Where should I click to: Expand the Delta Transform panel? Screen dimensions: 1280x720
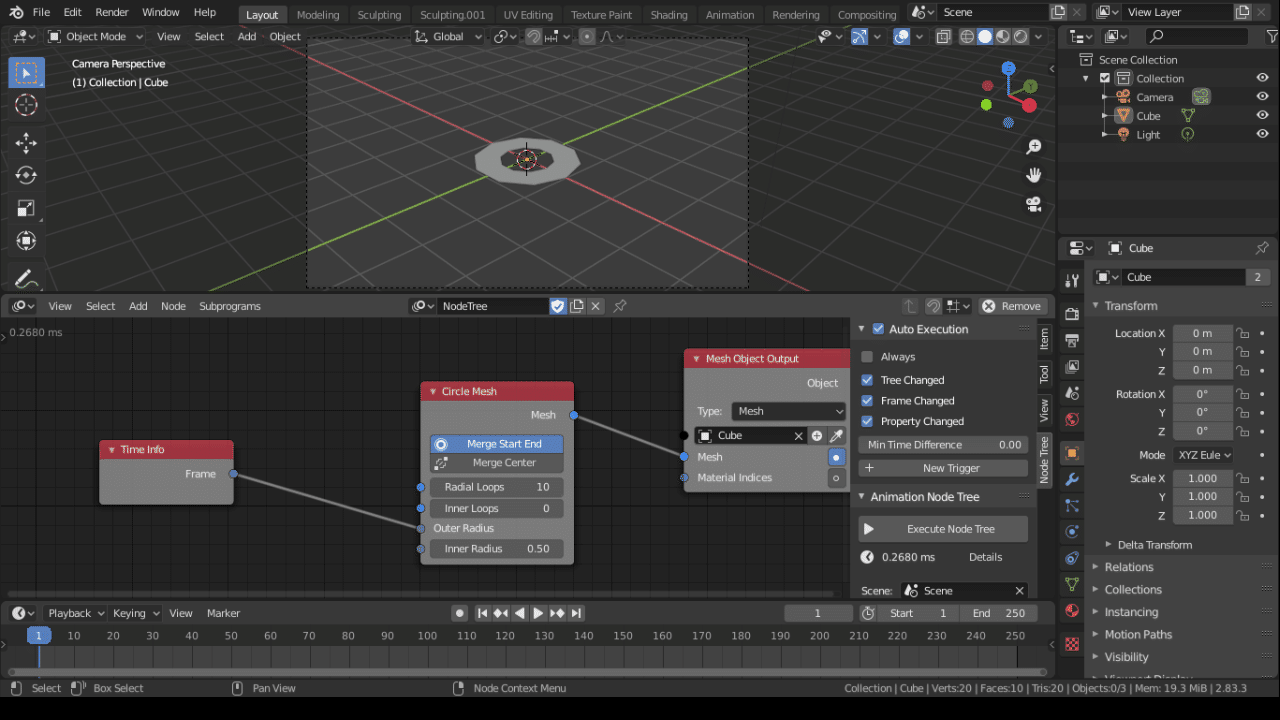(x=1154, y=545)
